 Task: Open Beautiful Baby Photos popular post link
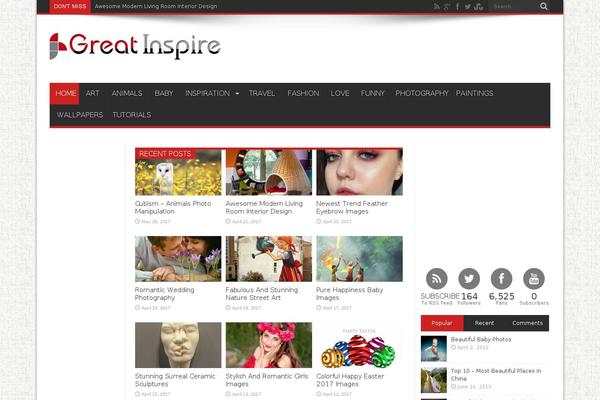(x=481, y=339)
